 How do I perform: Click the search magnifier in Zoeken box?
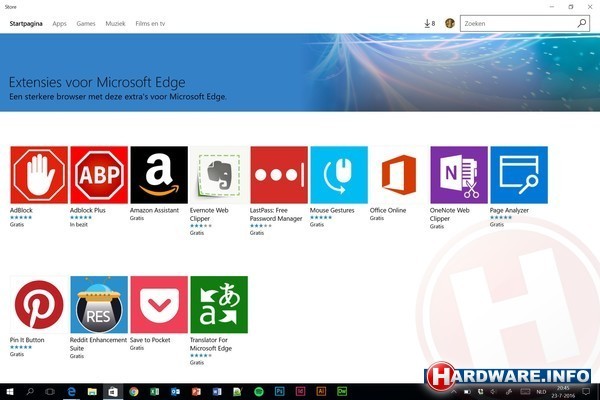point(582,23)
